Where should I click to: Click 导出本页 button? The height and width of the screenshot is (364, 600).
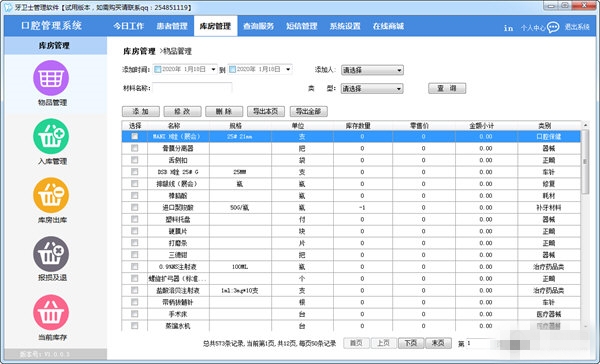click(266, 111)
